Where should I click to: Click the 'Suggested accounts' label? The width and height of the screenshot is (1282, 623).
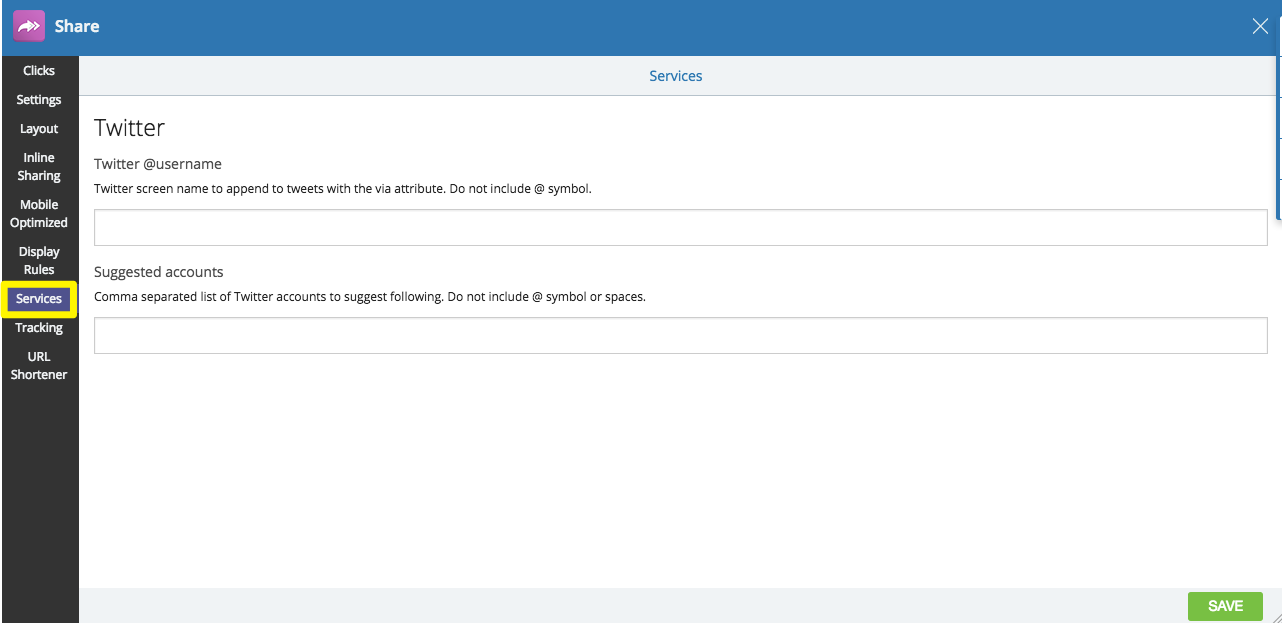coord(159,272)
